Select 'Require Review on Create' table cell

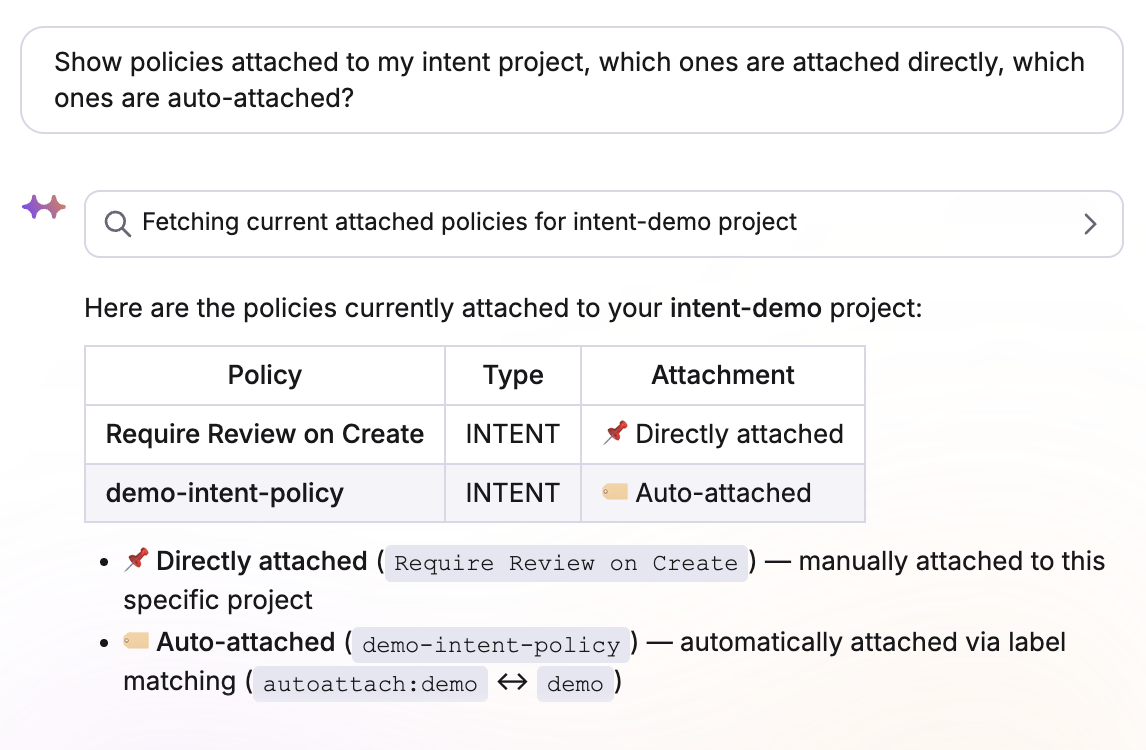265,434
